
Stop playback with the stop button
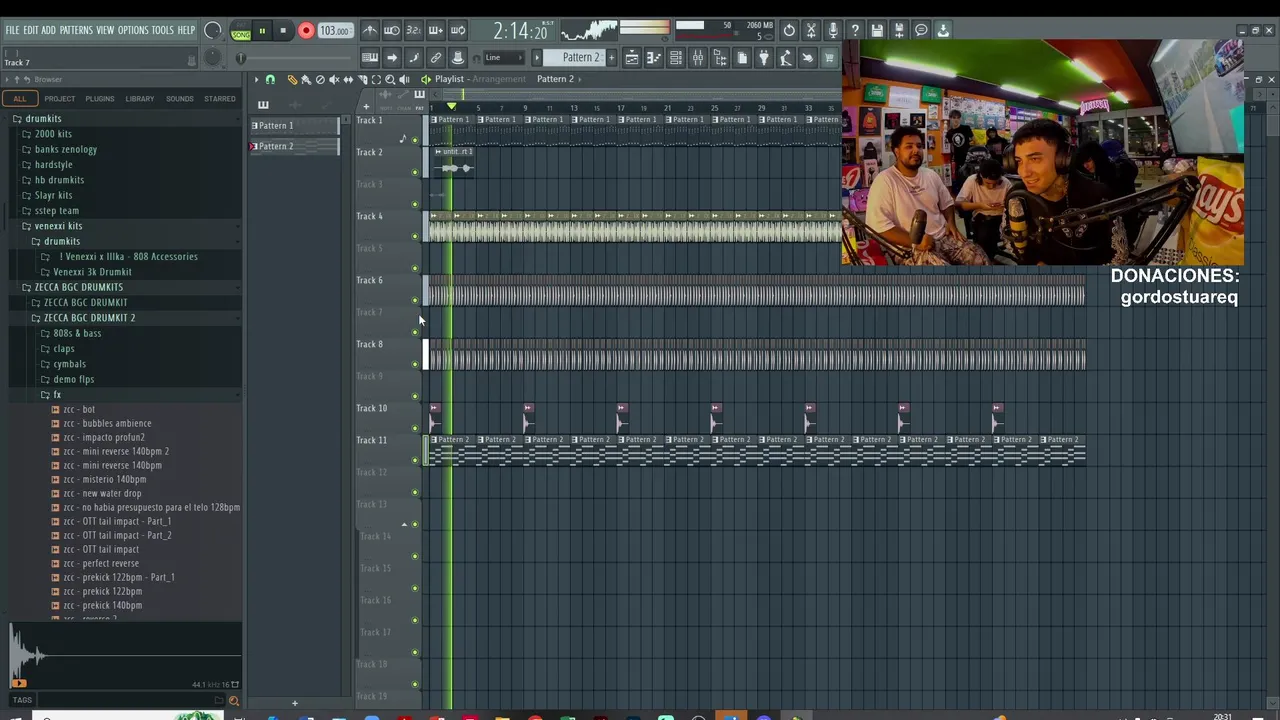coord(283,31)
